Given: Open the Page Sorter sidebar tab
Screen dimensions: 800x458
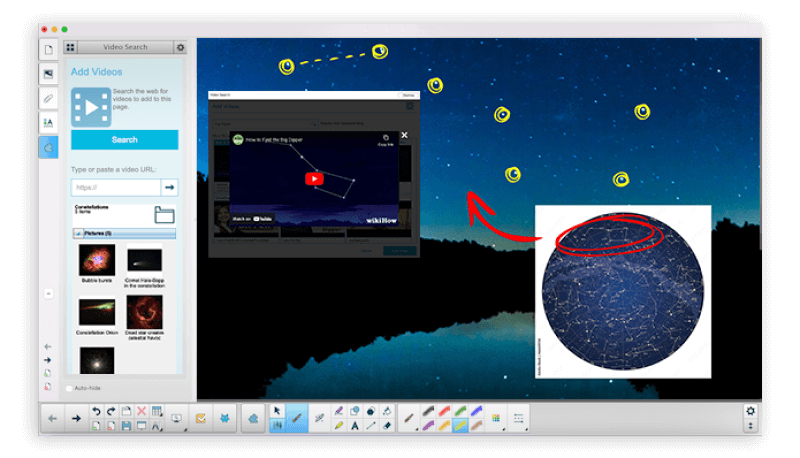Looking at the screenshot, I should 48,50.
